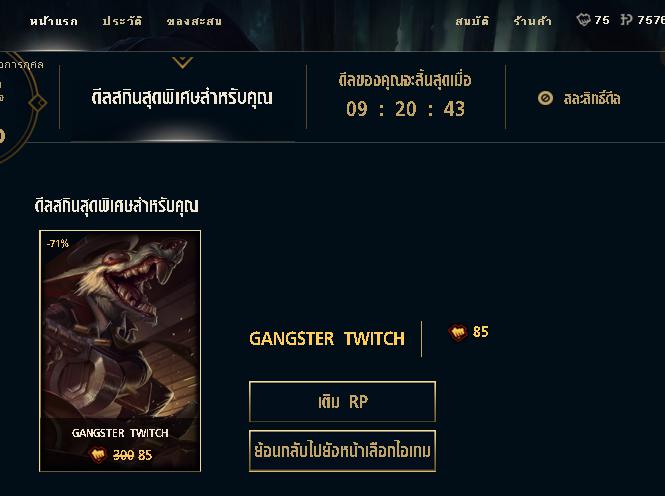Click the gold diamond ornament on the circle
The width and height of the screenshot is (665, 496).
(38, 103)
